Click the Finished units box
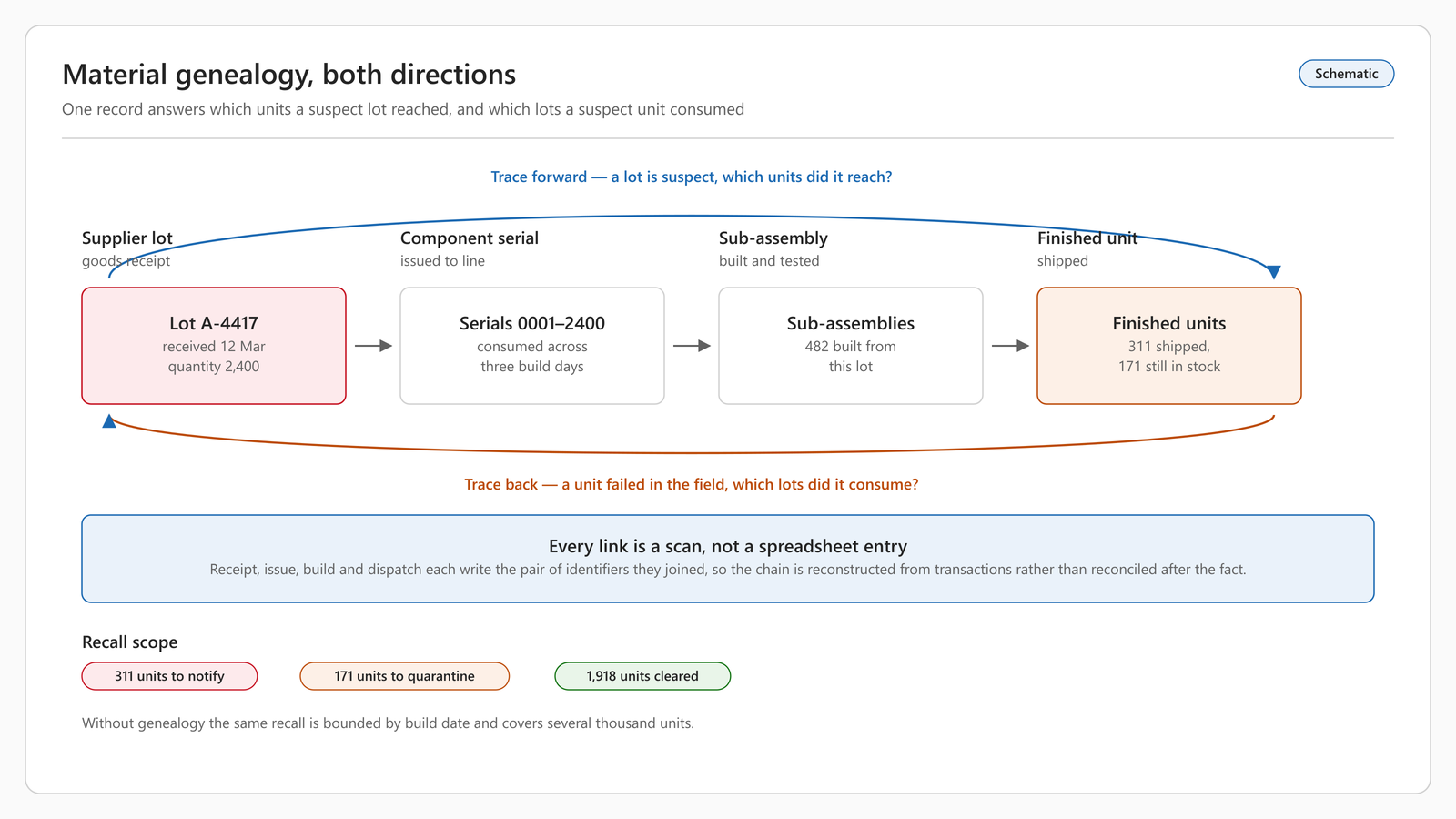The width and height of the screenshot is (1456, 819). coord(1169,346)
